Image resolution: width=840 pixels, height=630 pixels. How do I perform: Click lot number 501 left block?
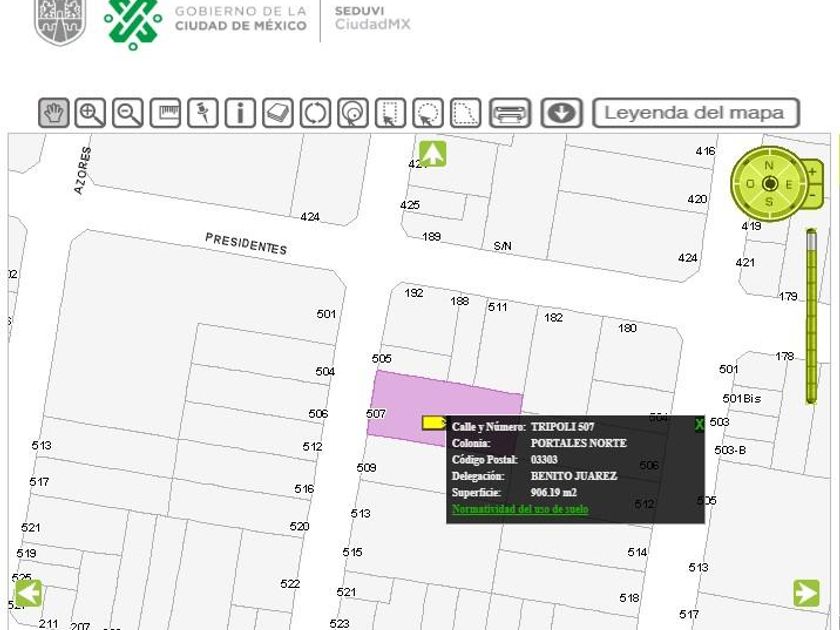(326, 314)
